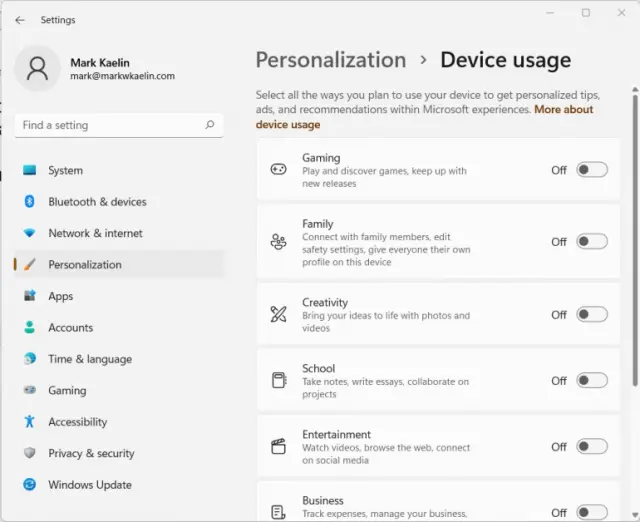640x522 pixels.
Task: Click the Accessibility figure icon
Action: click(x=29, y=422)
